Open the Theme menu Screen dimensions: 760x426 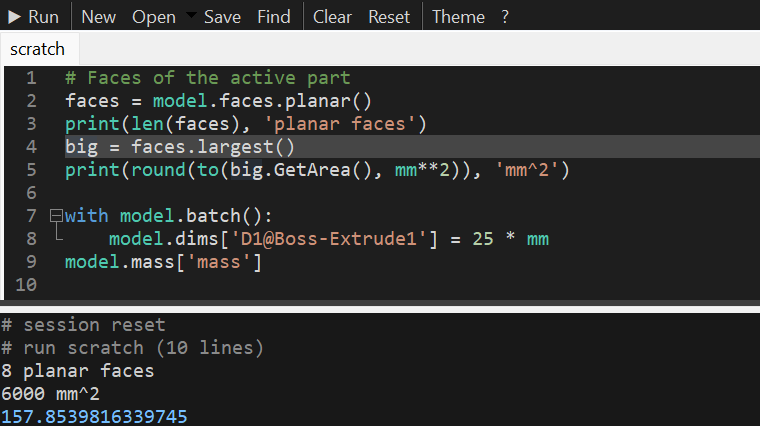(x=458, y=17)
